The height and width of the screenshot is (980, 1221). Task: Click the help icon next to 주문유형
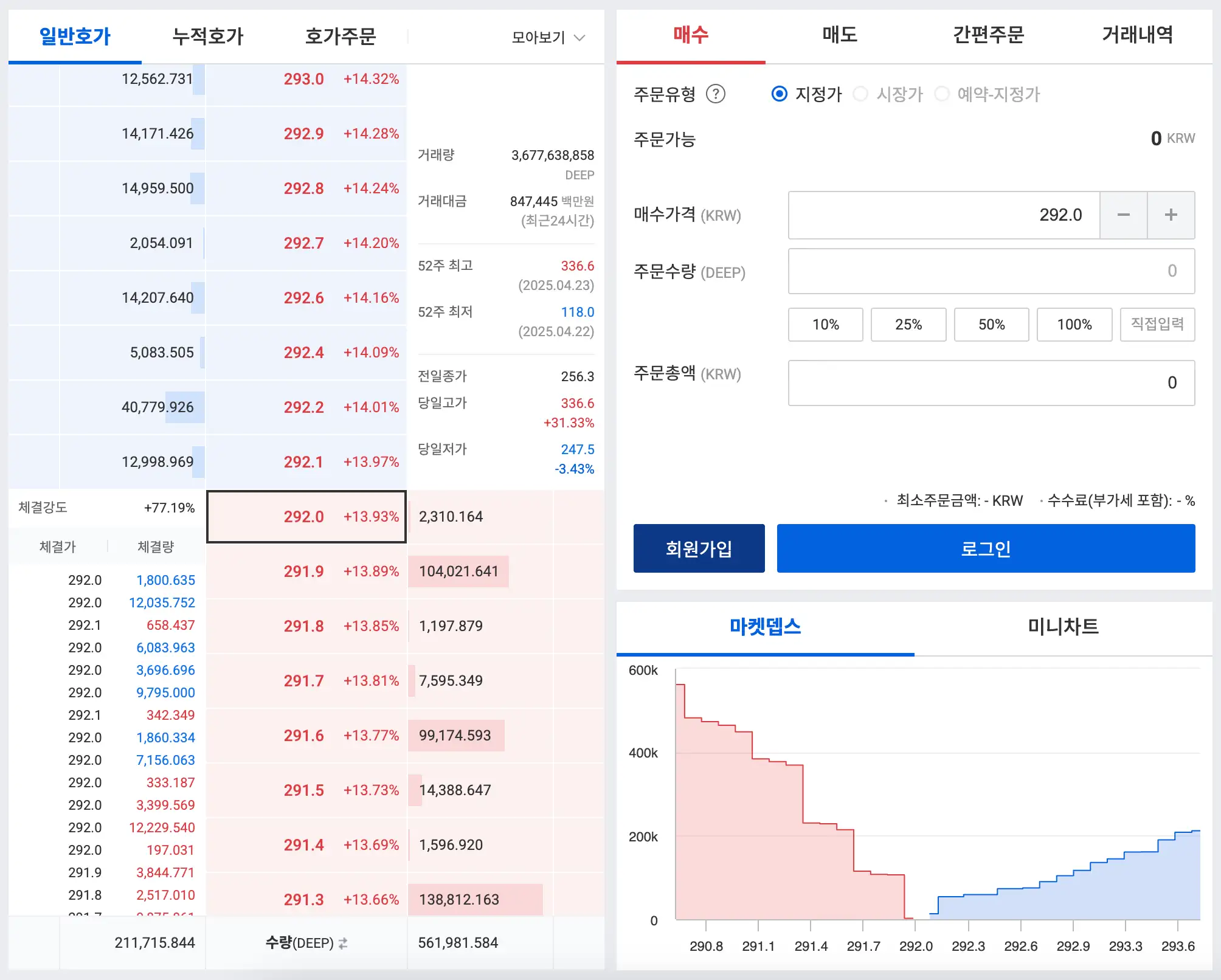(716, 94)
